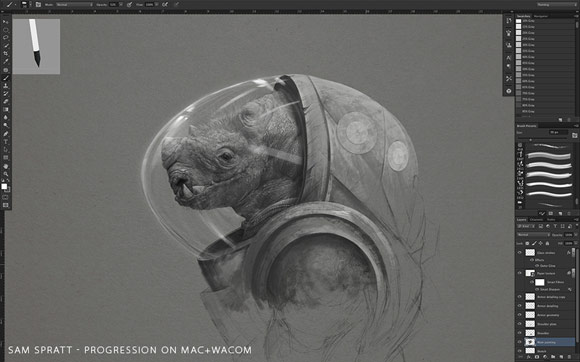Viewport: 580px width, 362px height.
Task: Click the Smart Filters mask thumbnail
Action: [540, 282]
